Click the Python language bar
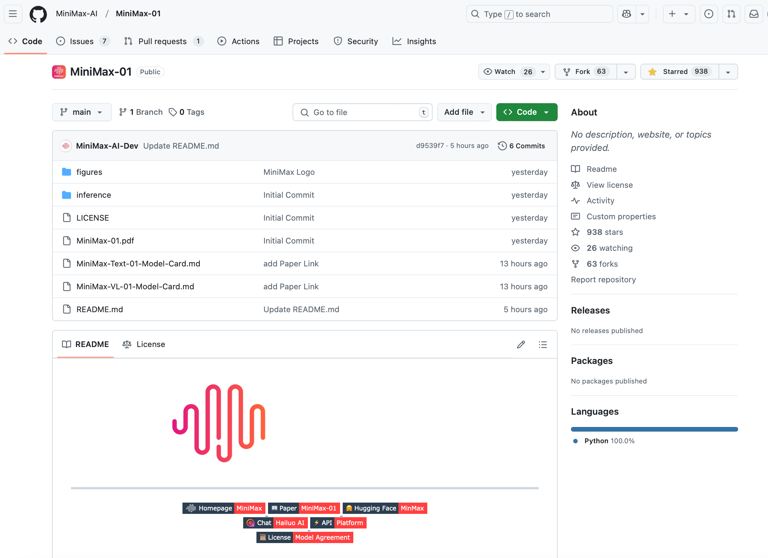 click(654, 429)
